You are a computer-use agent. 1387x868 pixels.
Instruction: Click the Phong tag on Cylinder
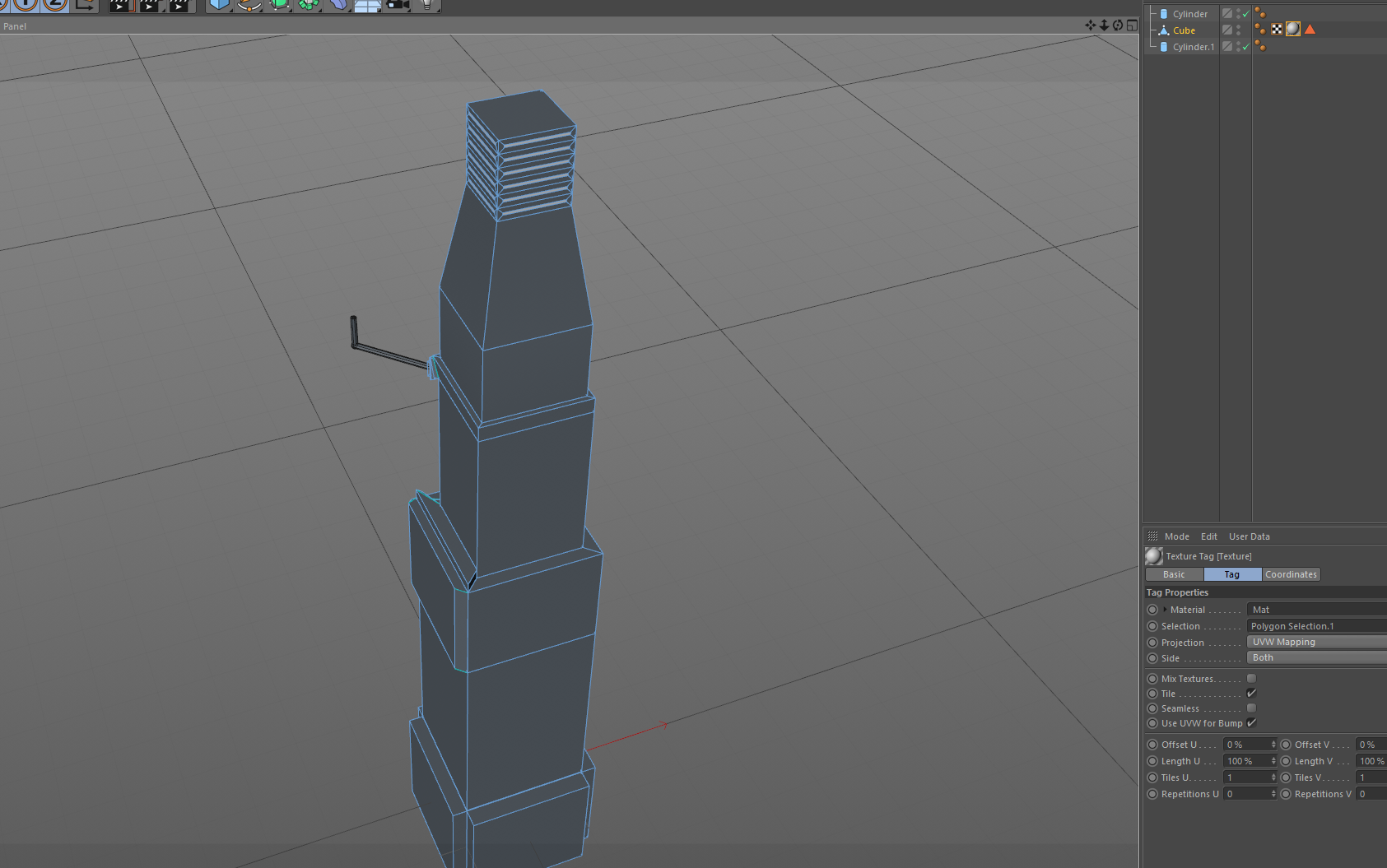[1260, 13]
